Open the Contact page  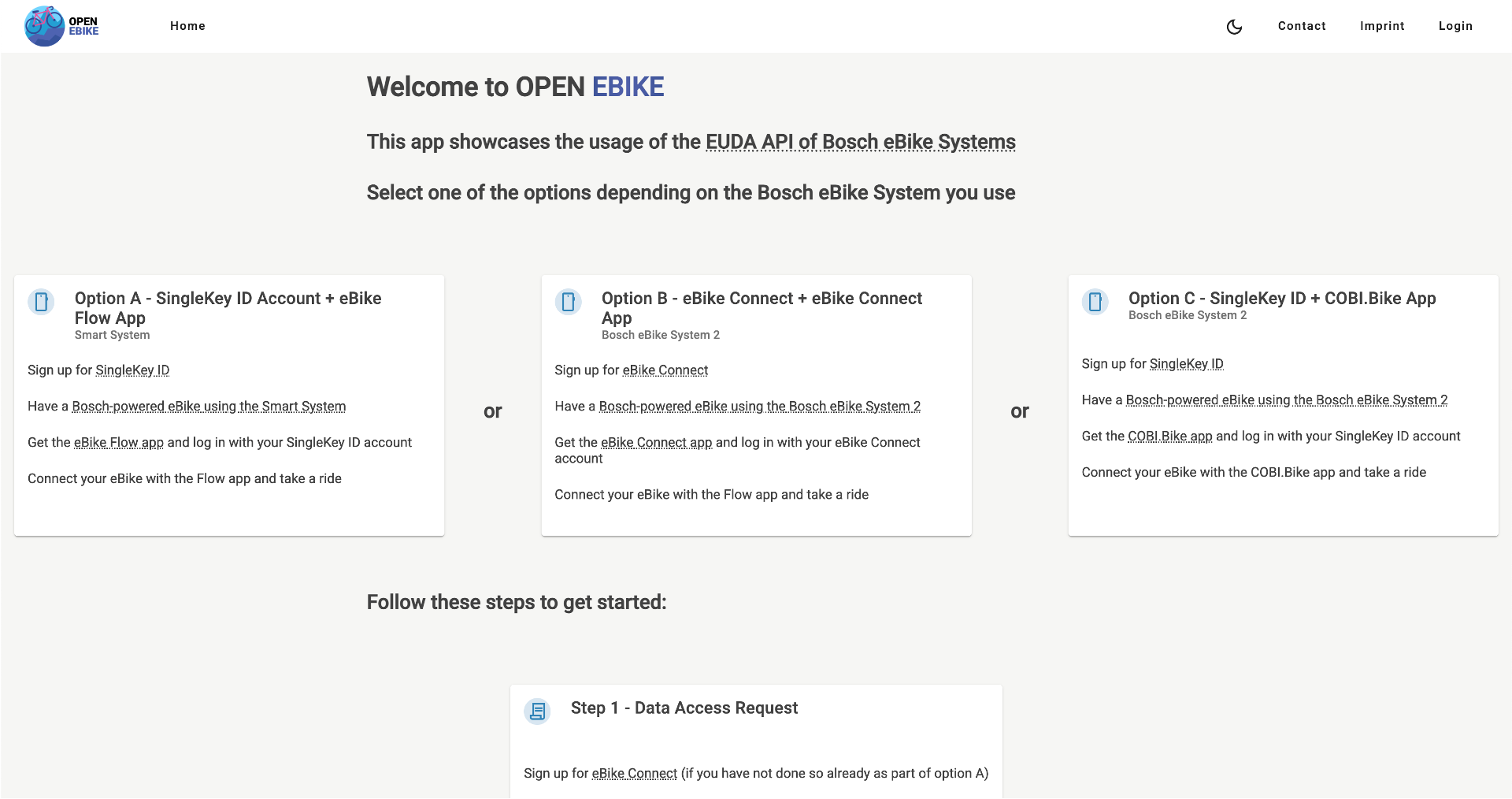[1302, 25]
